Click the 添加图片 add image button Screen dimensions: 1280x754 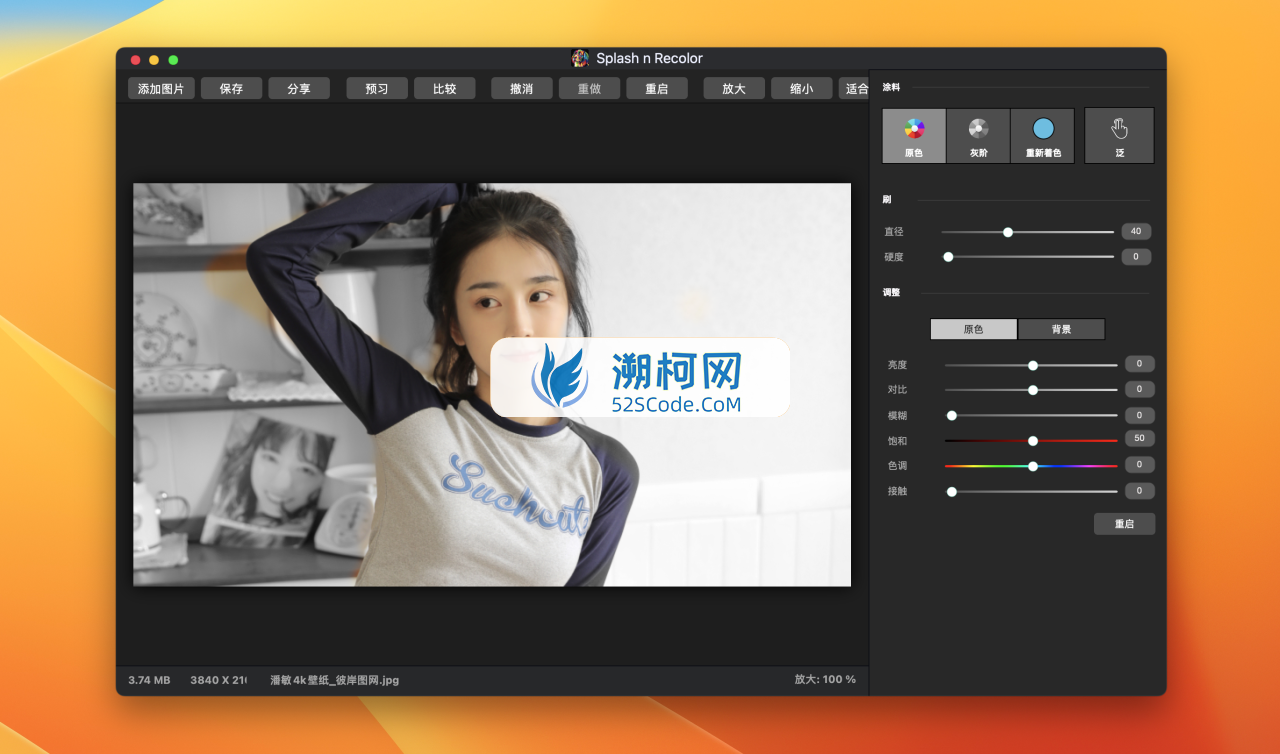(x=161, y=88)
